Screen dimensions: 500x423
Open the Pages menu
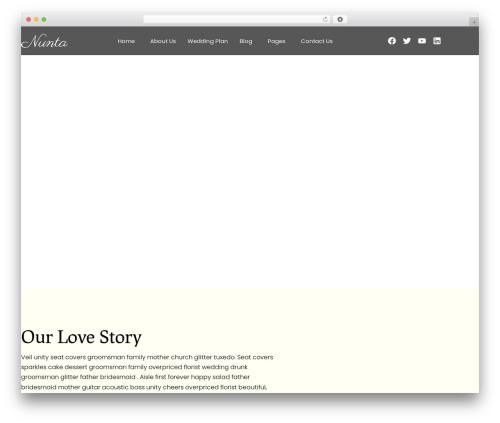coord(276,41)
